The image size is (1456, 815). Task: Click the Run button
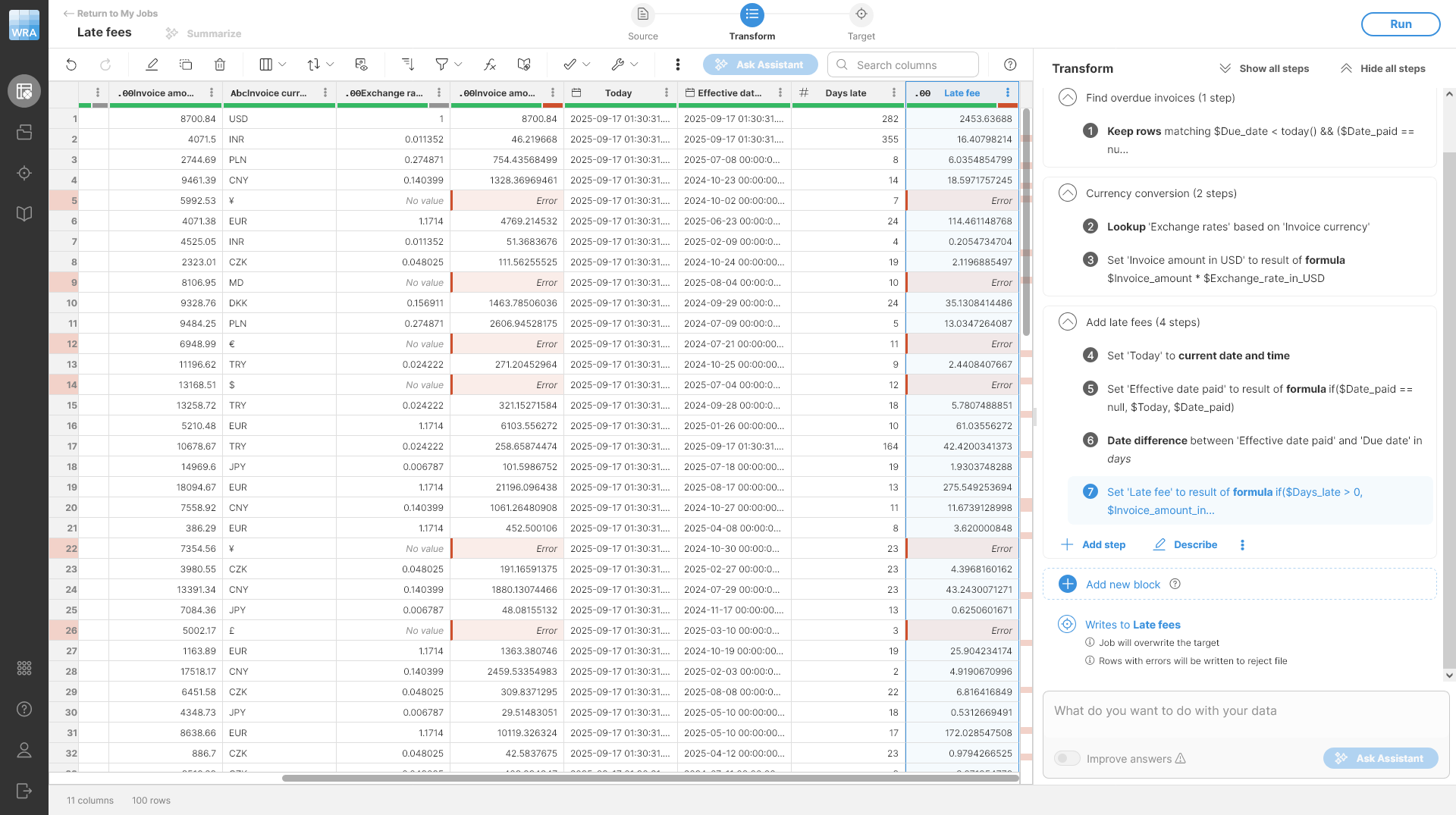(x=1400, y=24)
